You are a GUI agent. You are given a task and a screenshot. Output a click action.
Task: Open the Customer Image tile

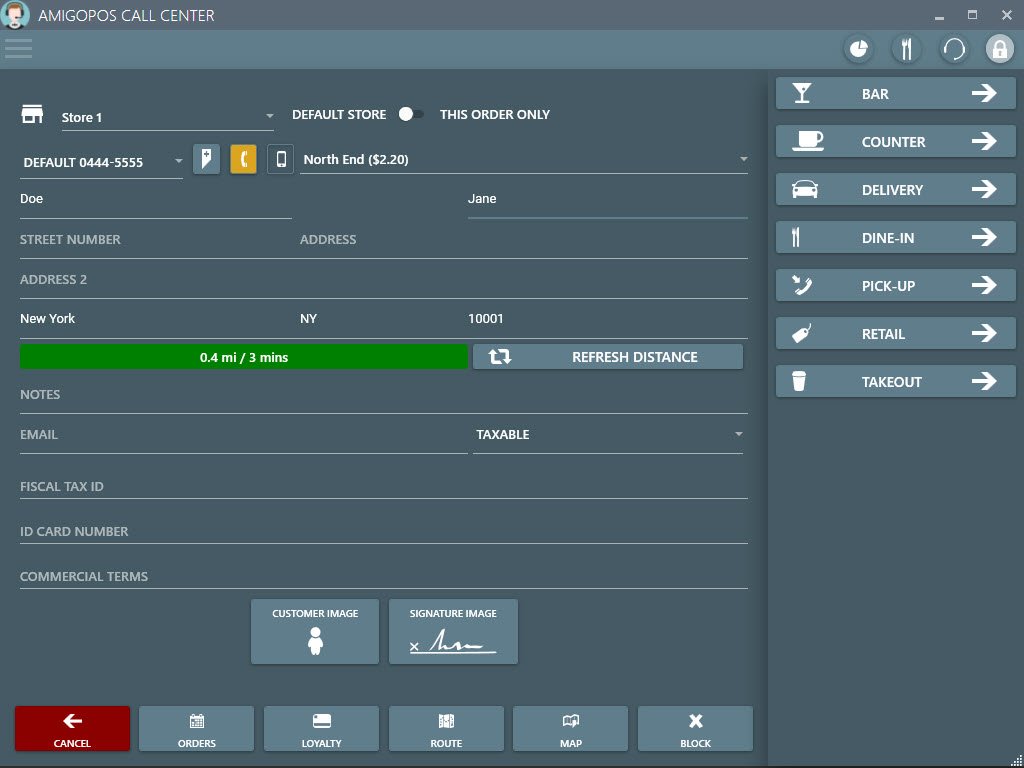coord(315,631)
